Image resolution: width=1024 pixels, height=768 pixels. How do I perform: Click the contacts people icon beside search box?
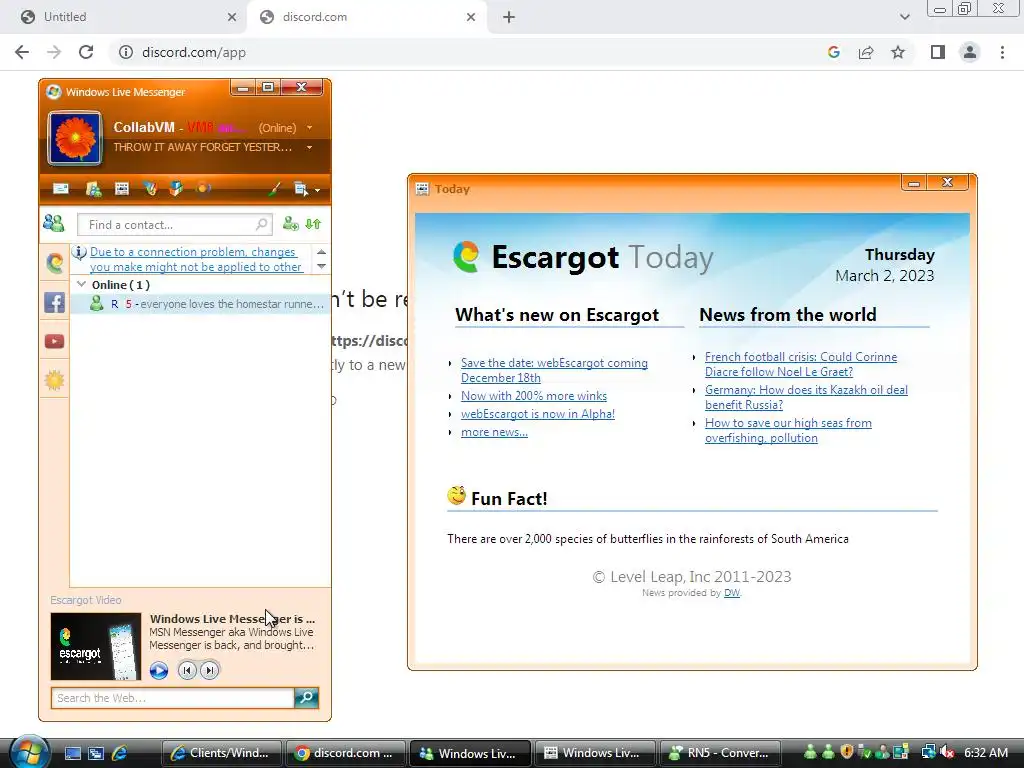tap(54, 224)
